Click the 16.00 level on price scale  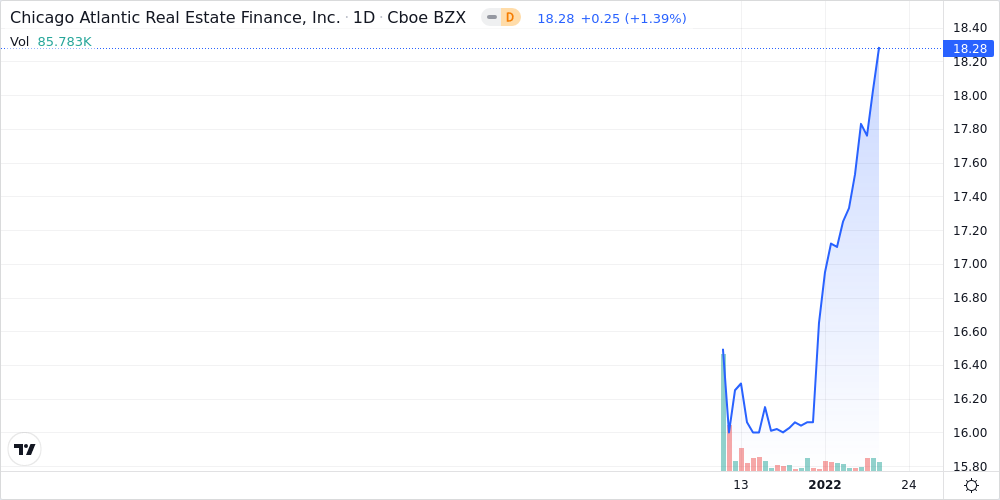pyautogui.click(x=969, y=433)
